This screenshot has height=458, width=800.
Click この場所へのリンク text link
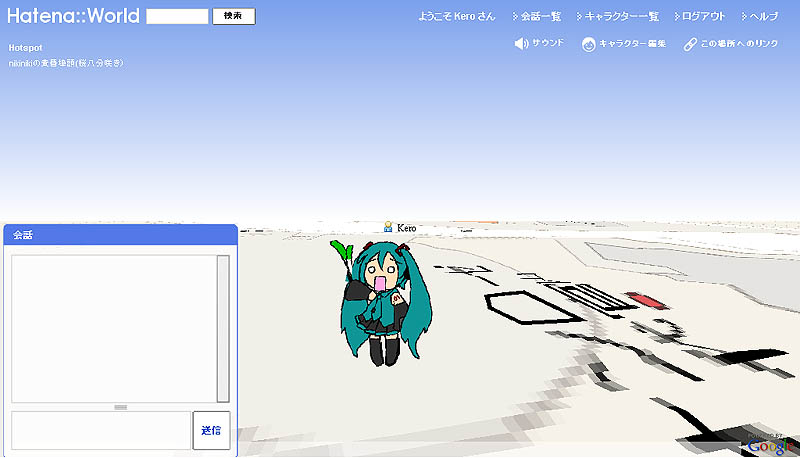[739, 44]
